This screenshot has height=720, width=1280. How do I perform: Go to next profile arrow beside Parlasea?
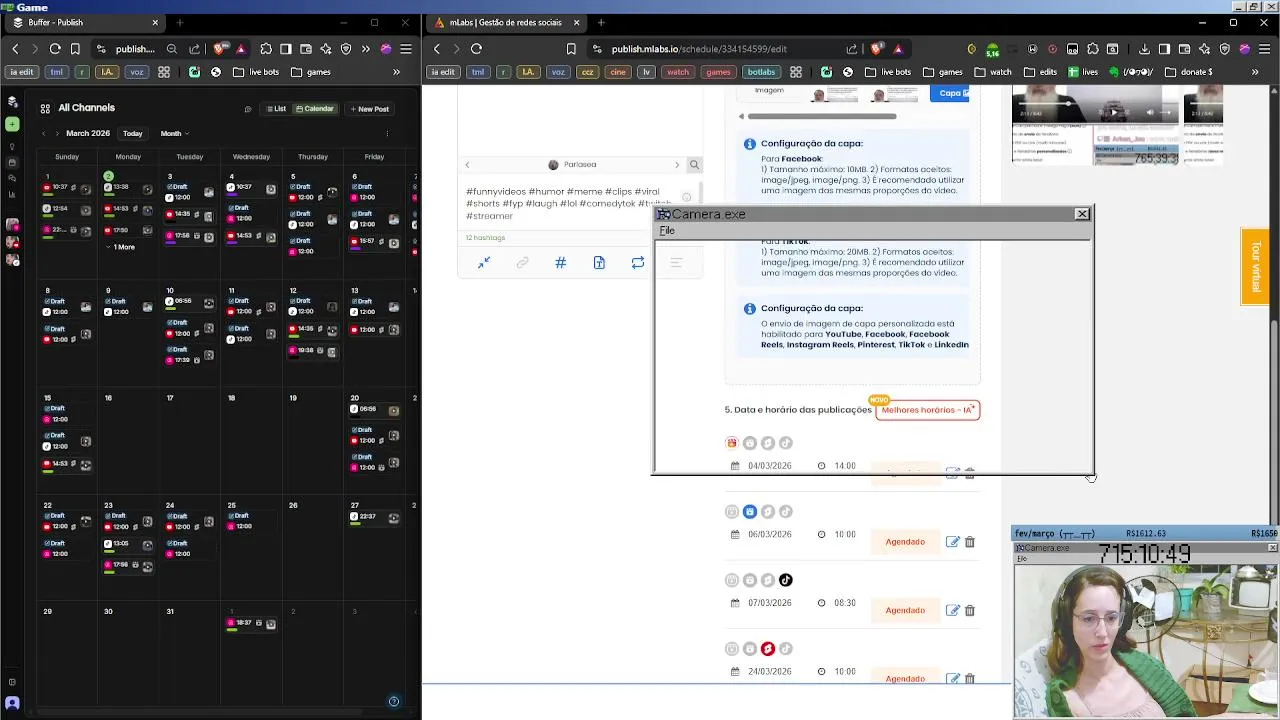point(677,165)
